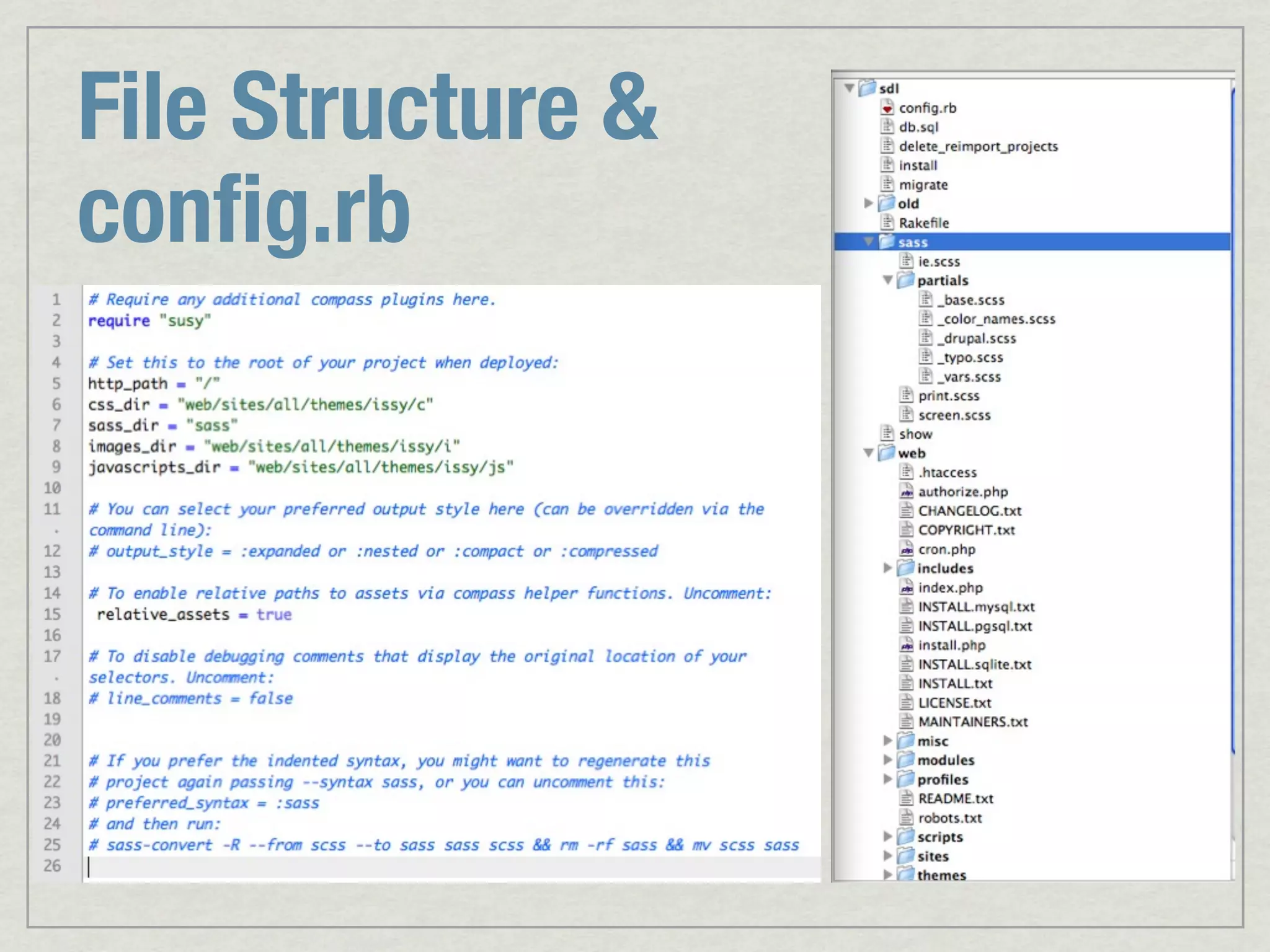The width and height of the screenshot is (1270, 952).
Task: Expand the modules folder triangle
Action: 888,760
